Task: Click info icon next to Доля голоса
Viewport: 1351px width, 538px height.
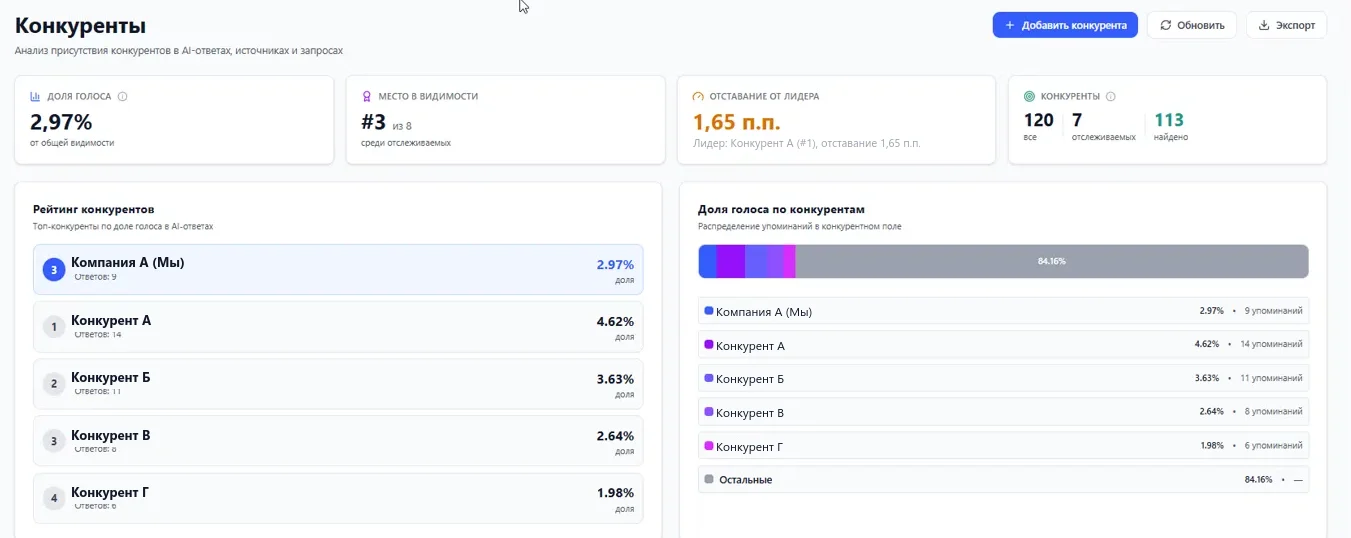Action: point(123,97)
